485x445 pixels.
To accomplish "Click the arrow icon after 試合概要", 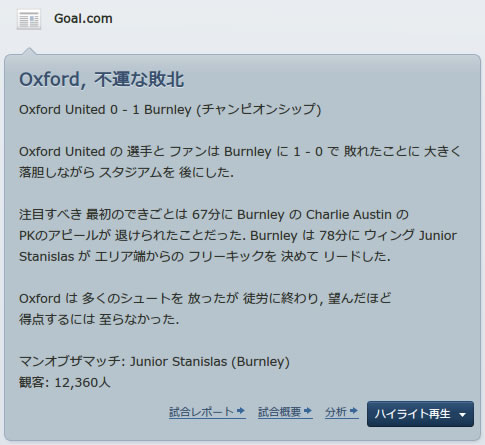I will [x=308, y=411].
